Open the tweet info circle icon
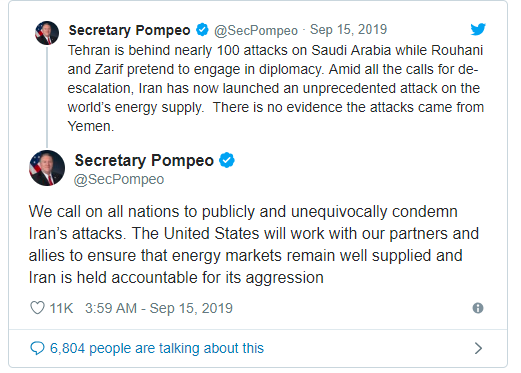The height and width of the screenshot is (373, 521). tap(478, 308)
